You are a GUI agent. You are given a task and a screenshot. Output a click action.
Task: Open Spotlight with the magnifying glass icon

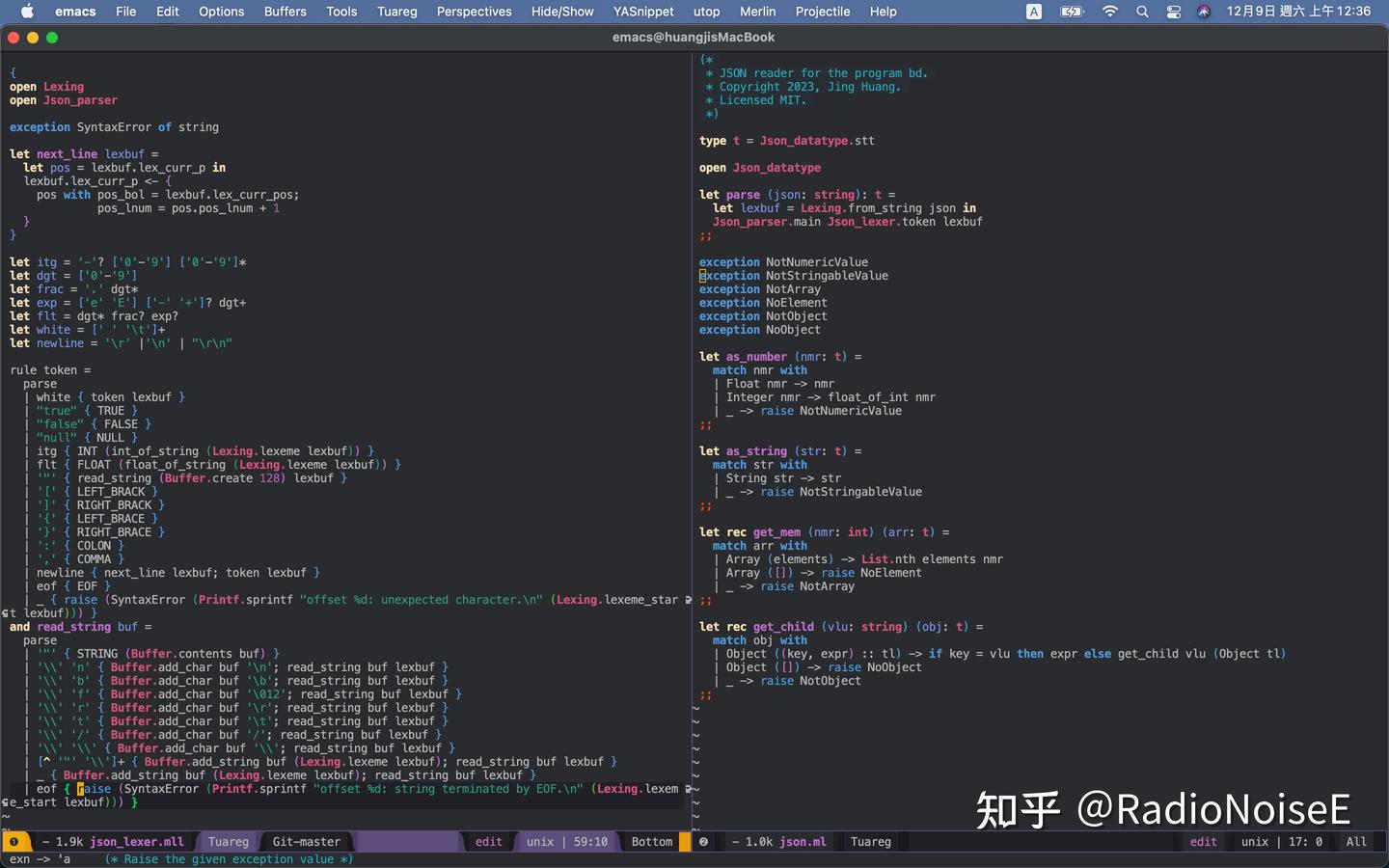click(1142, 12)
